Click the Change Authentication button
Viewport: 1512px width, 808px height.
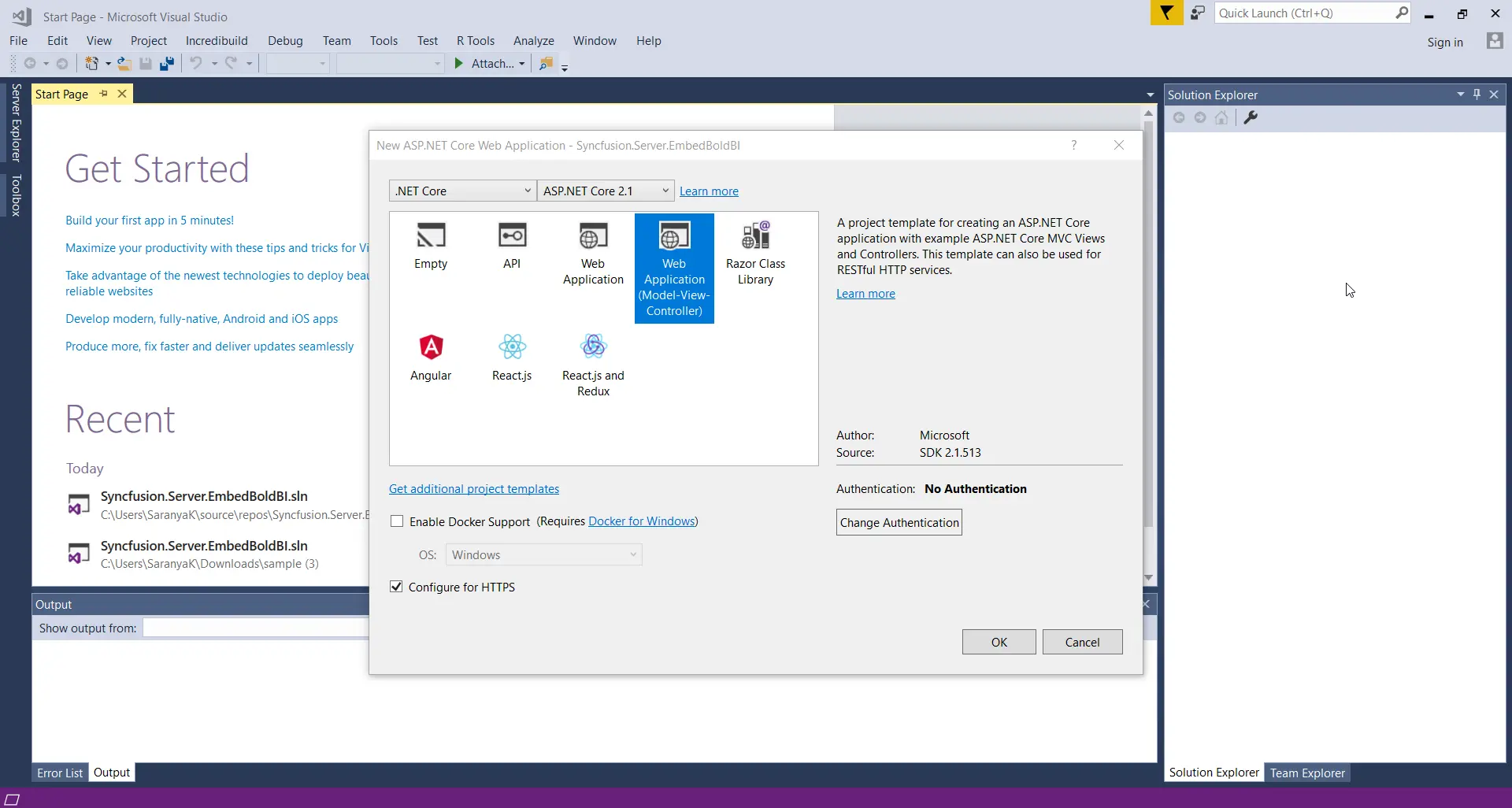(899, 522)
